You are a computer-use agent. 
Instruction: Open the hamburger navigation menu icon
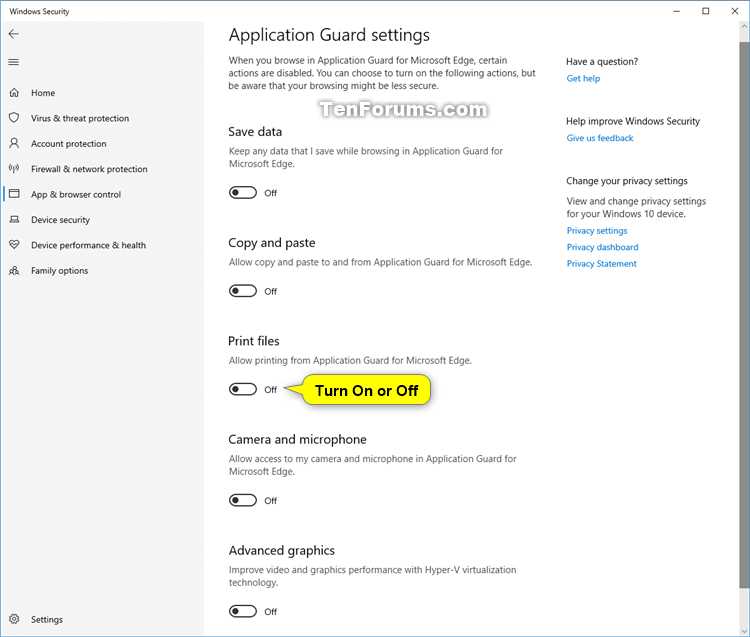pos(13,62)
